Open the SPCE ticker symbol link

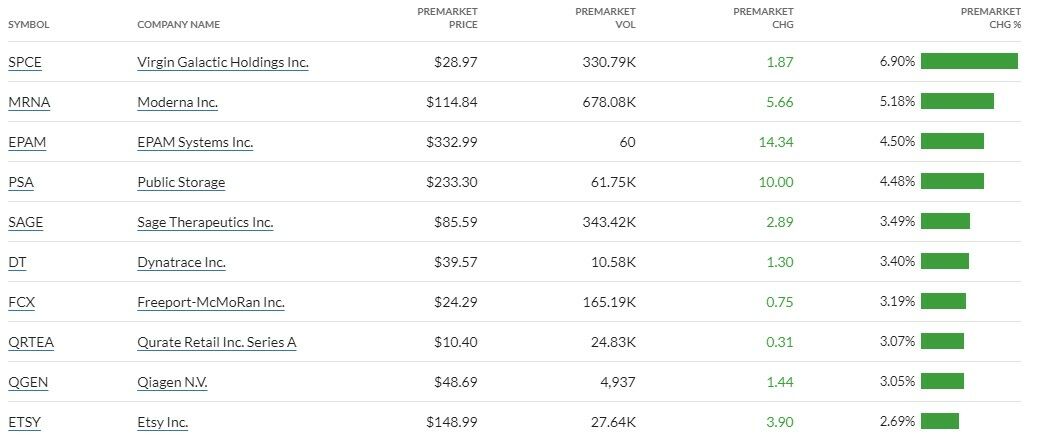(x=25, y=62)
